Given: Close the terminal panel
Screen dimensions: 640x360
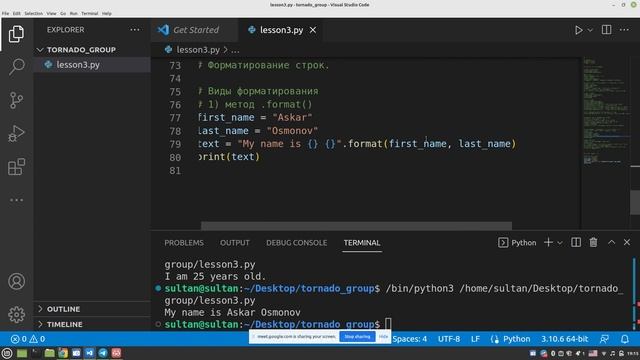Looking at the screenshot, I should click(627, 242).
